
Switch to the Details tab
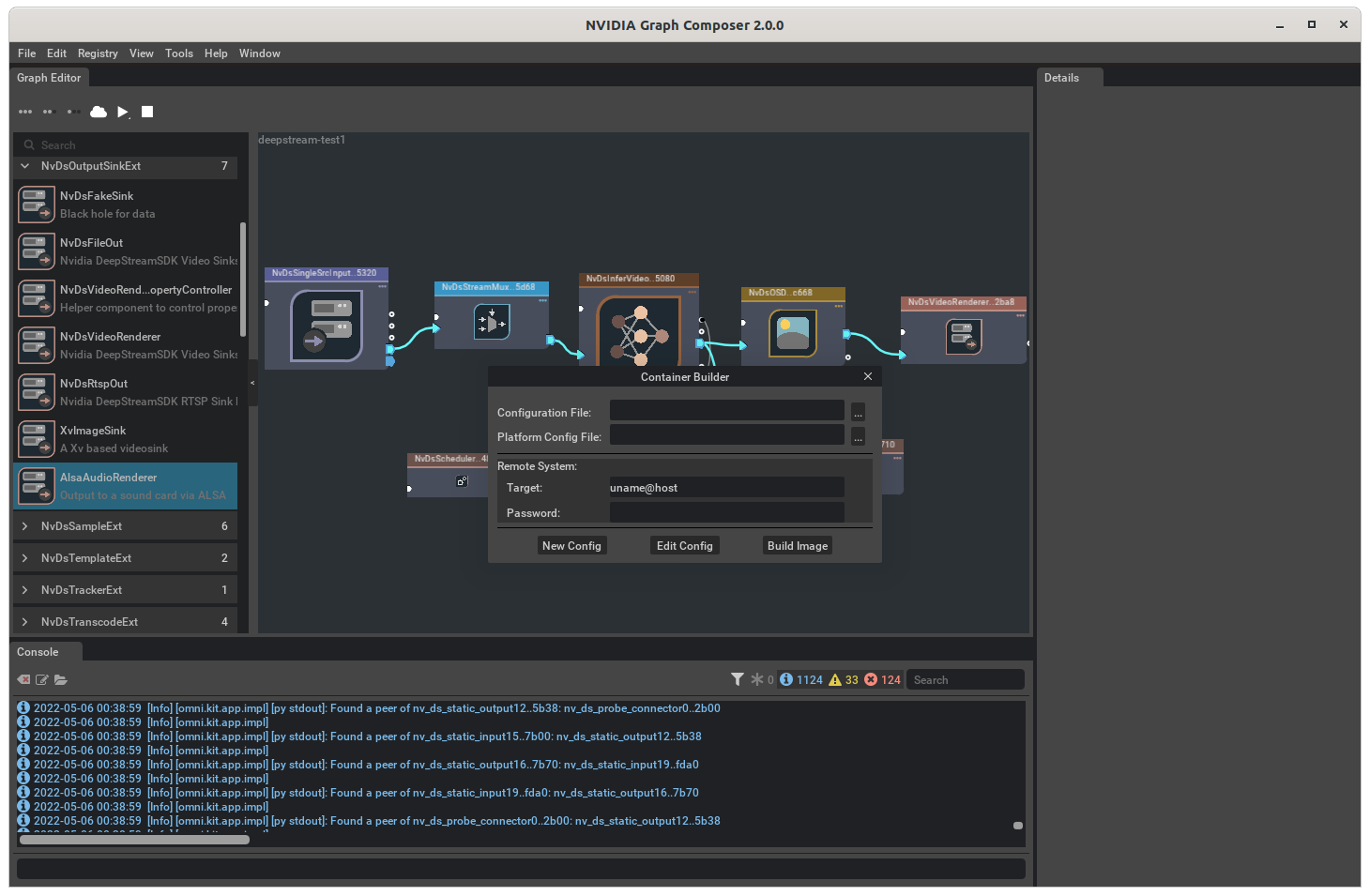tap(1062, 77)
